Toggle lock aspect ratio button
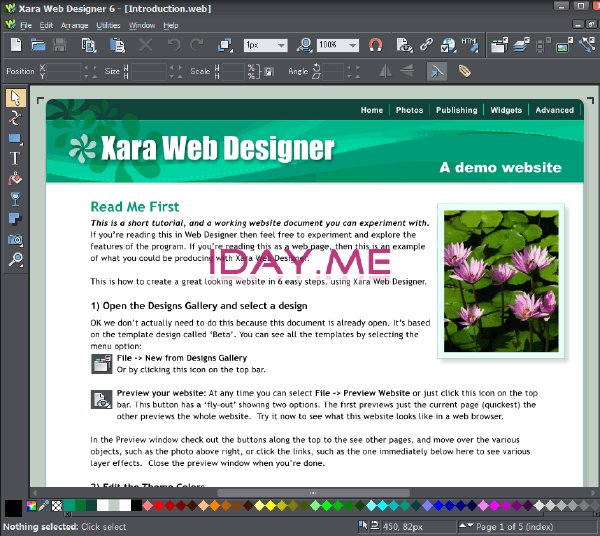 click(x=269, y=72)
